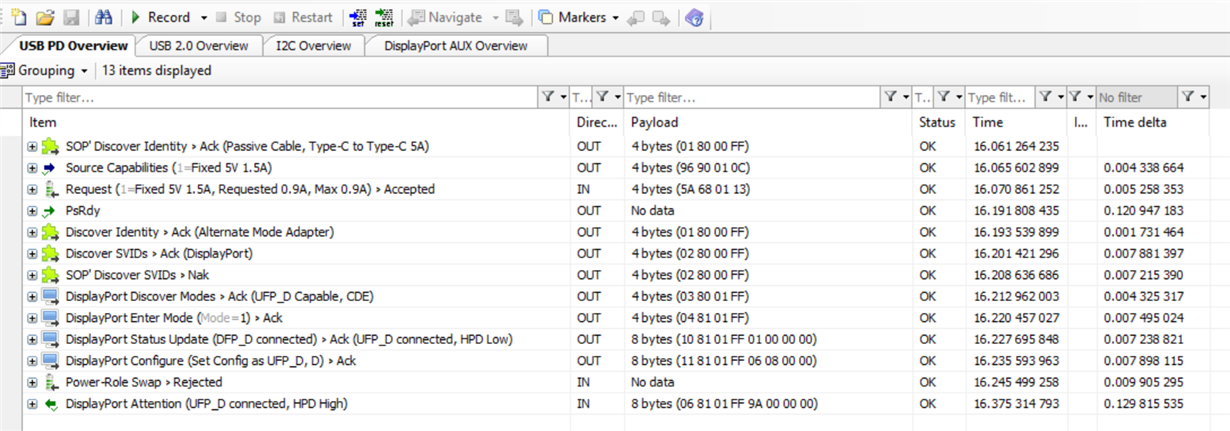
Task: Click the Time delta column header
Action: tap(1134, 122)
